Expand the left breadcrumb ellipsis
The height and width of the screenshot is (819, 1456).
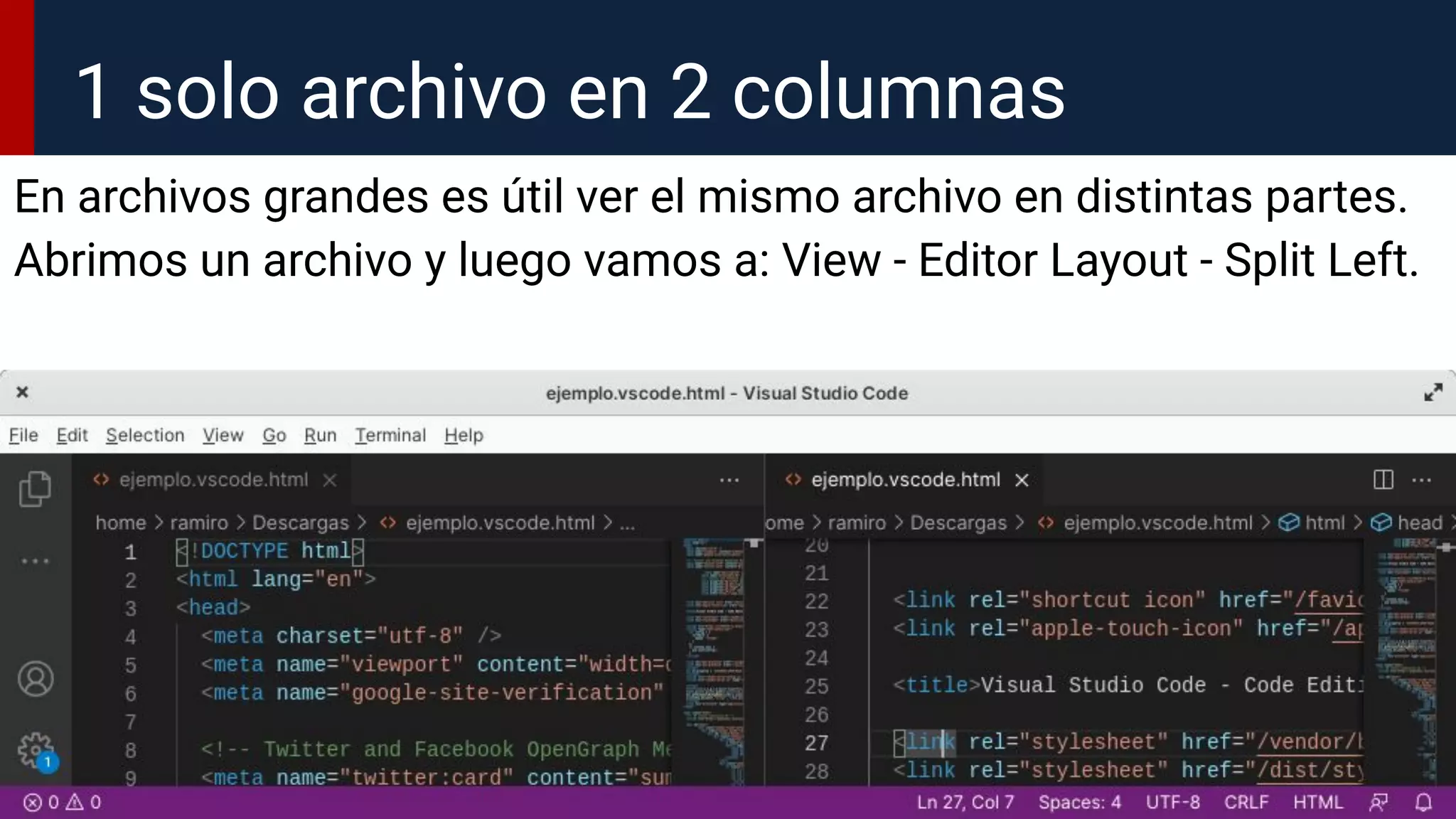(627, 525)
